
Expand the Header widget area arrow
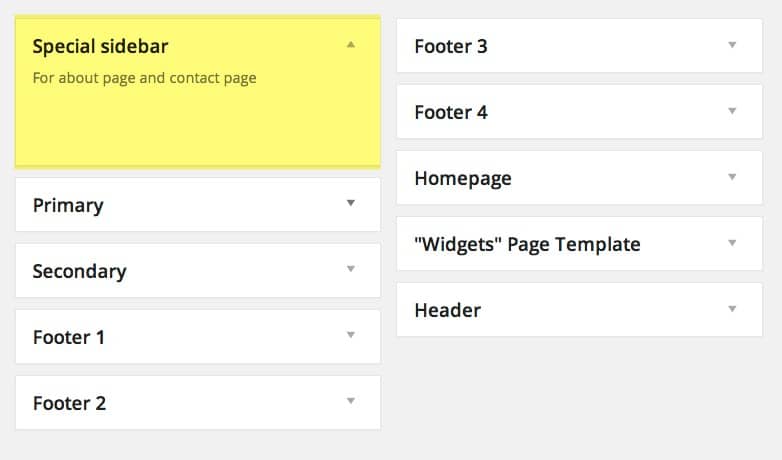pyautogui.click(x=732, y=309)
